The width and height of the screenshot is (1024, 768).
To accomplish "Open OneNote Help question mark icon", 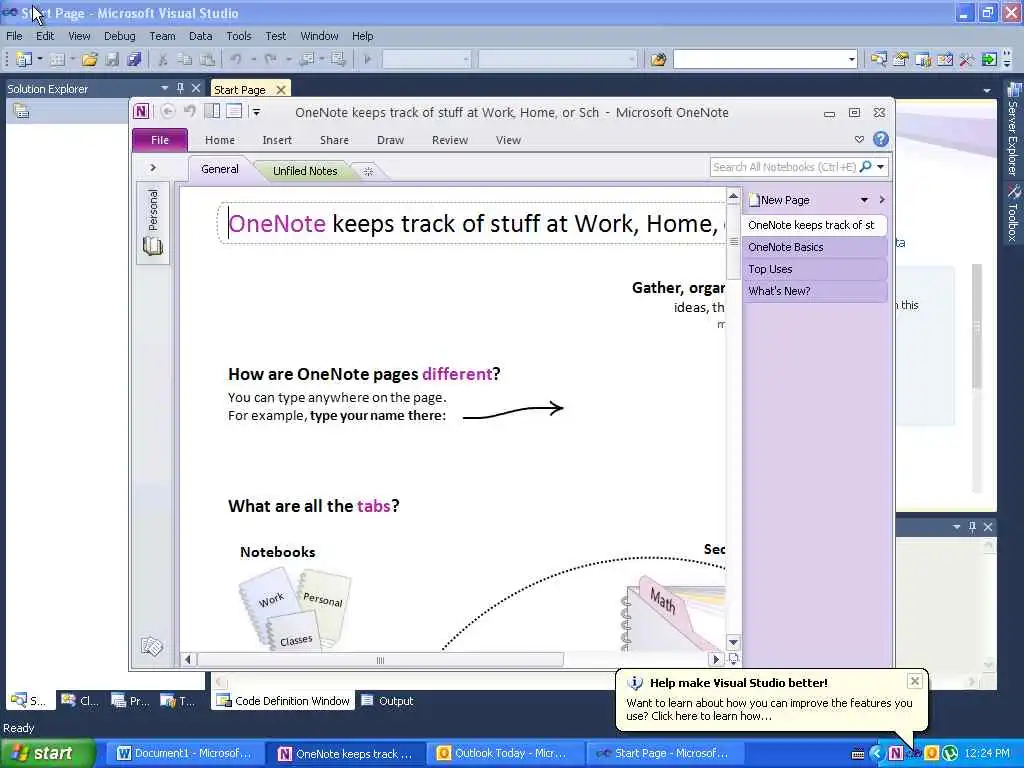I will point(881,139).
